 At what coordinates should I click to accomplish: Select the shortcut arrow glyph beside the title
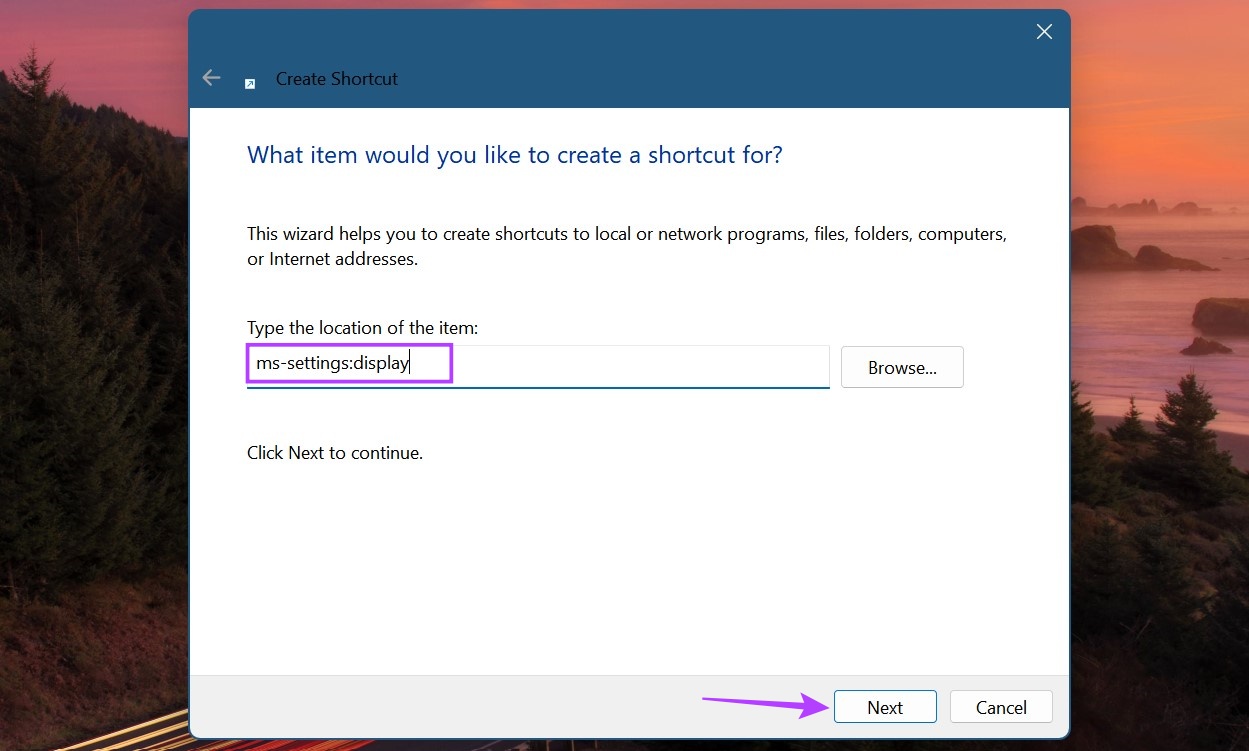(250, 84)
